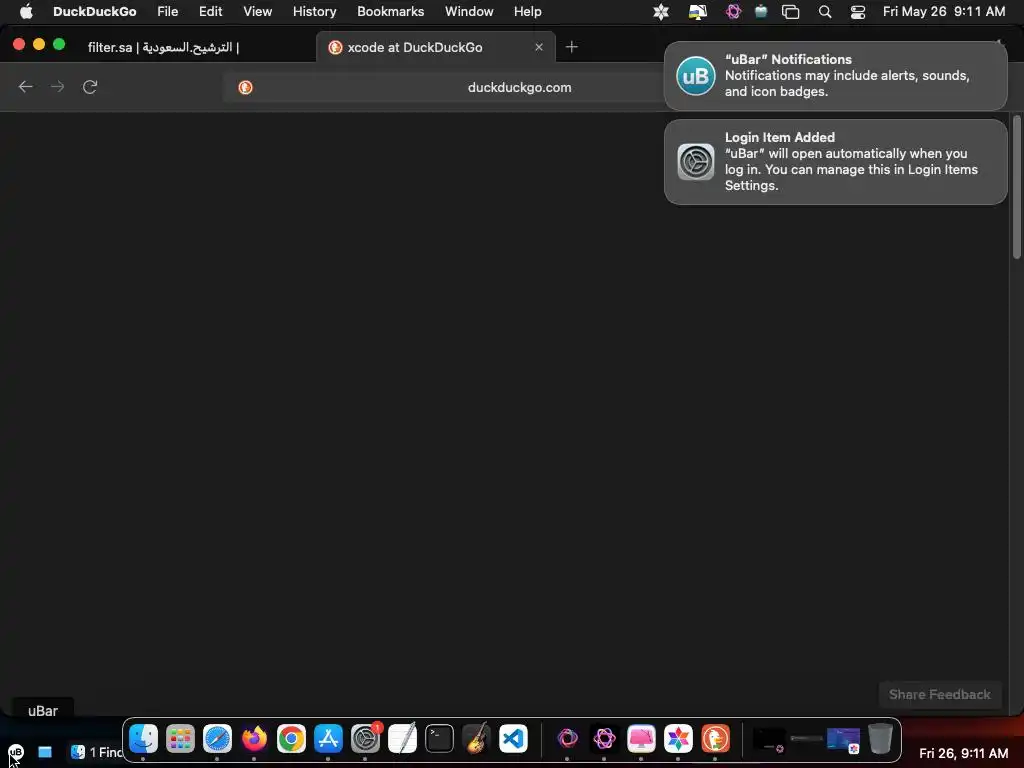The image size is (1024, 768).
Task: Open the Bookmarks menu
Action: tap(391, 11)
